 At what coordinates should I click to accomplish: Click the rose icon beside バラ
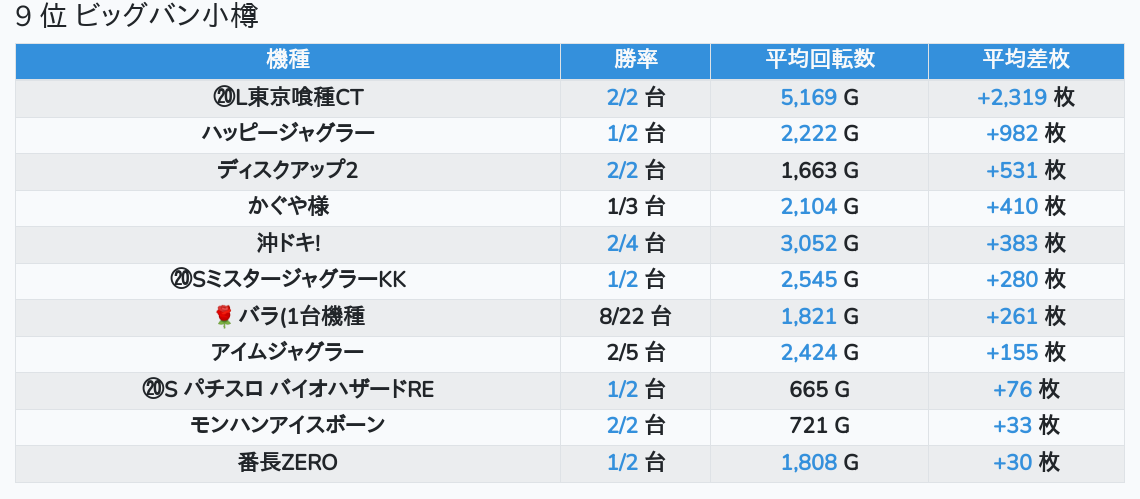(x=224, y=317)
